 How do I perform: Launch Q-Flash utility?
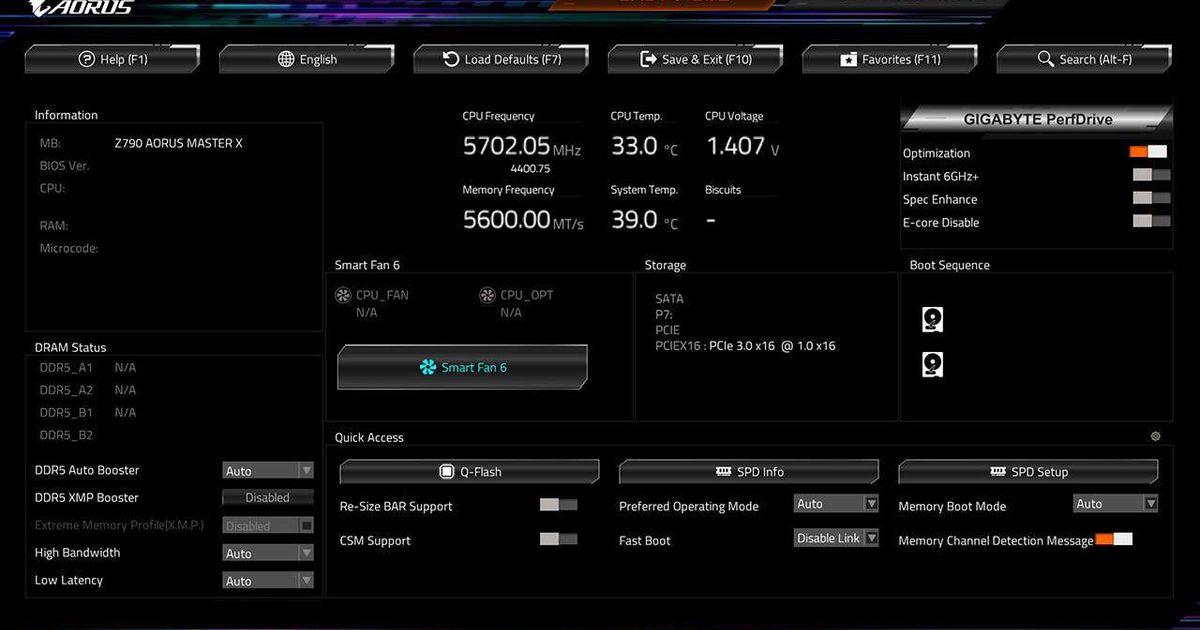(469, 472)
